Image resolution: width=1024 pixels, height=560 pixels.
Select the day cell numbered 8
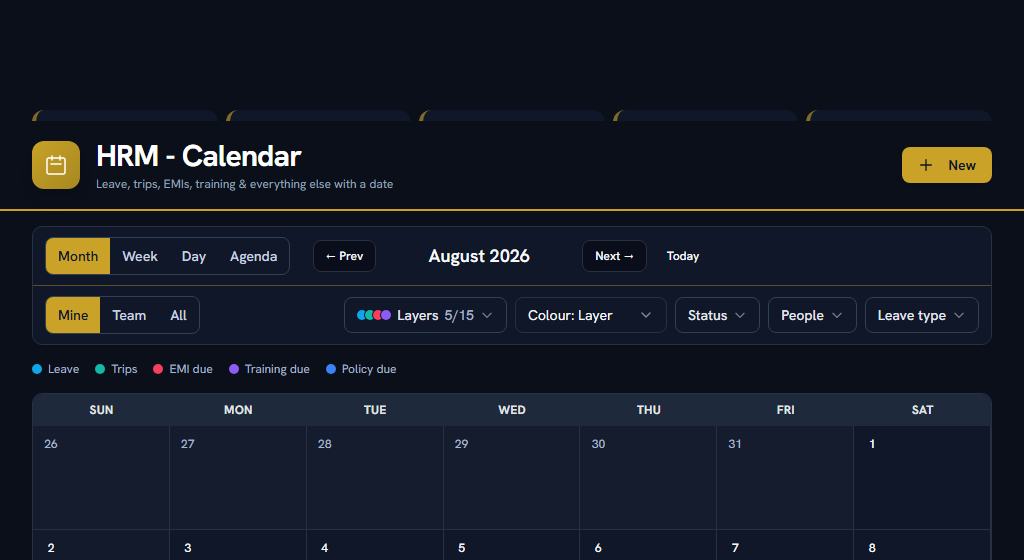(x=922, y=546)
